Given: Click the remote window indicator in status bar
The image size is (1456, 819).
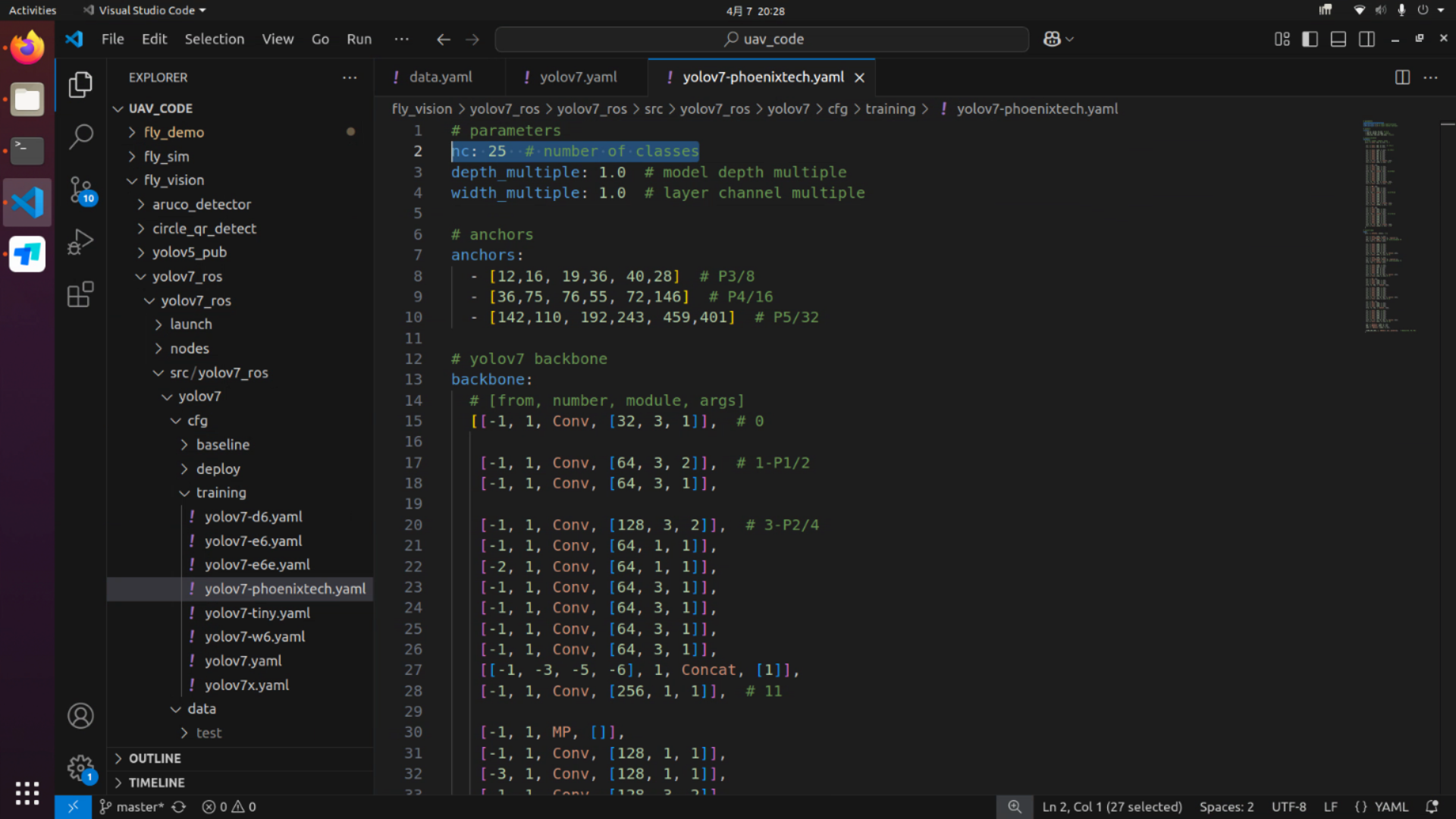Looking at the screenshot, I should point(73,807).
